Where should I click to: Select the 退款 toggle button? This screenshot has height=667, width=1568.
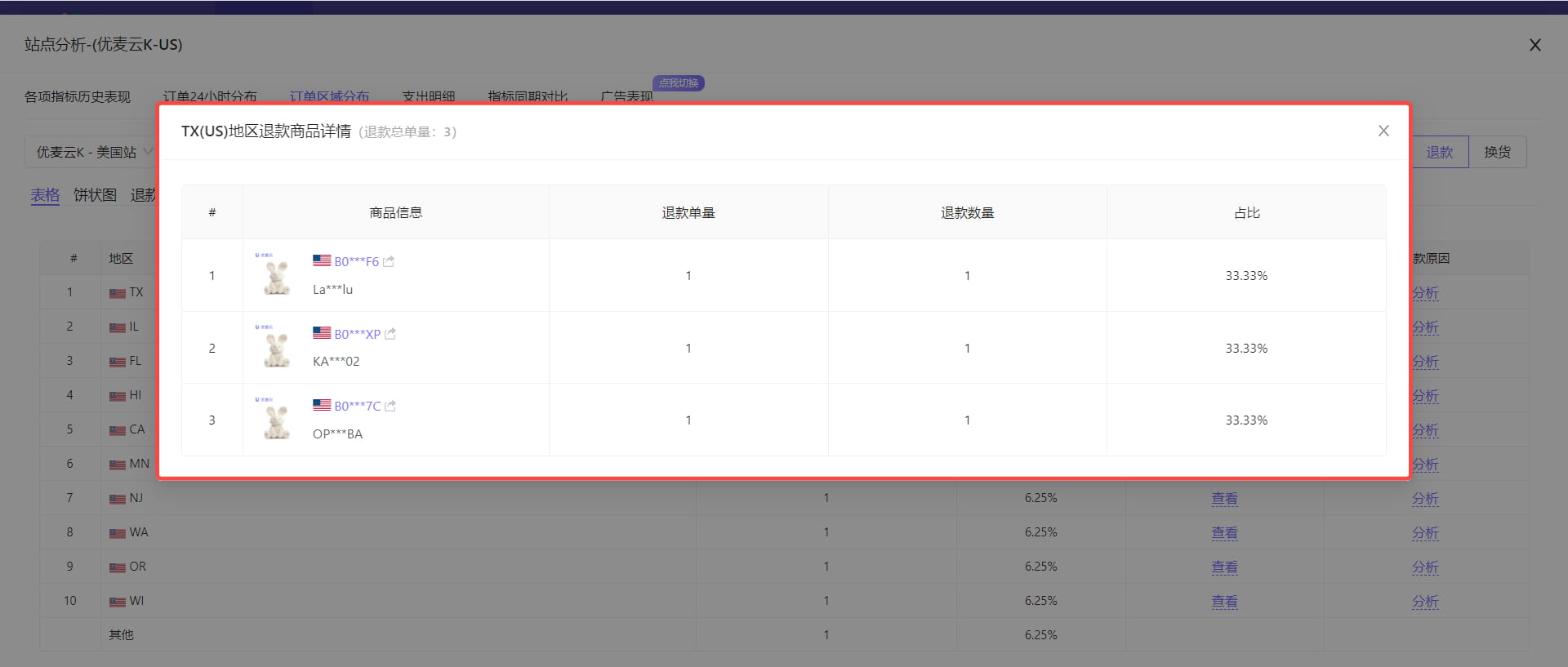click(x=1440, y=152)
